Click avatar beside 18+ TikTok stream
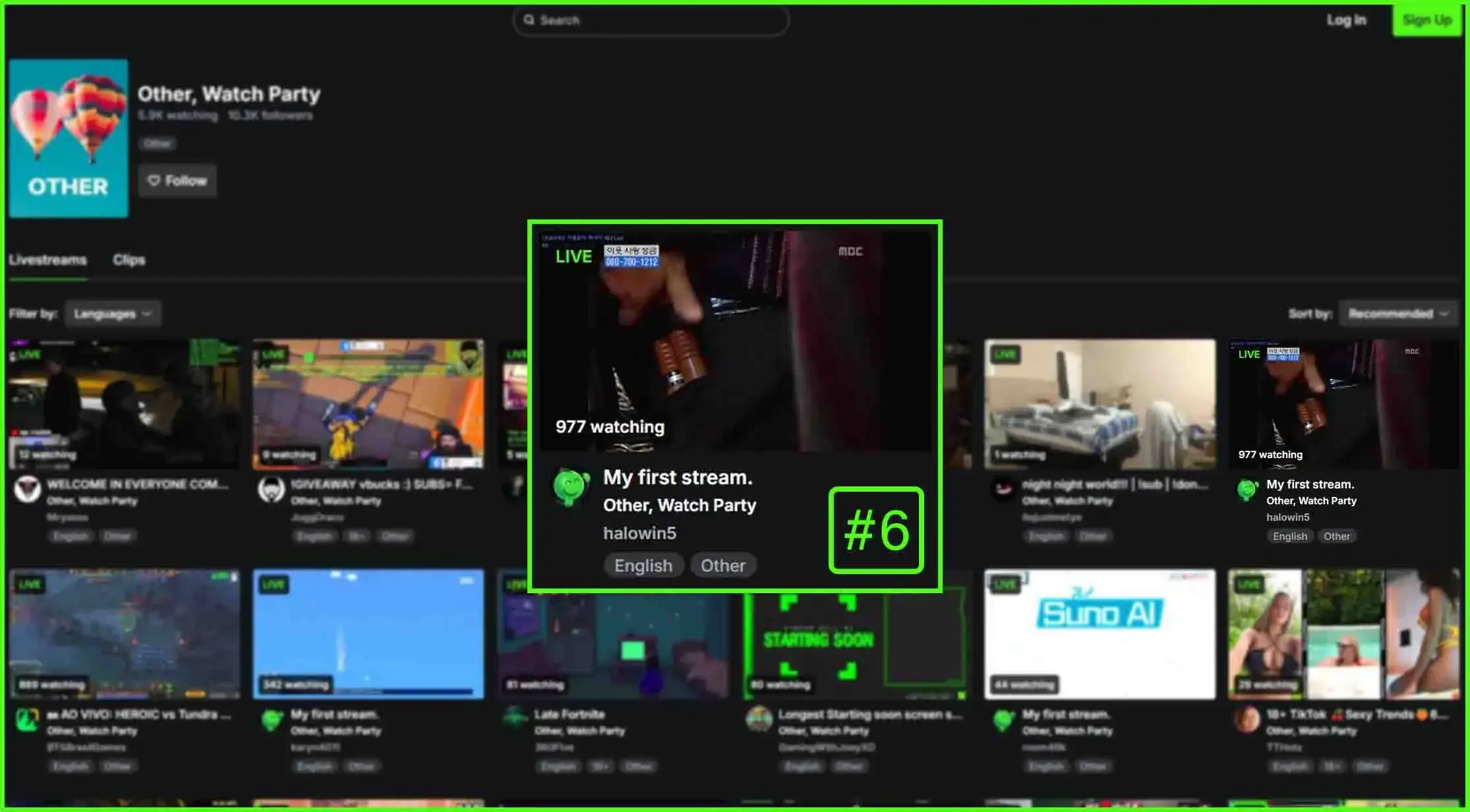 1247,720
